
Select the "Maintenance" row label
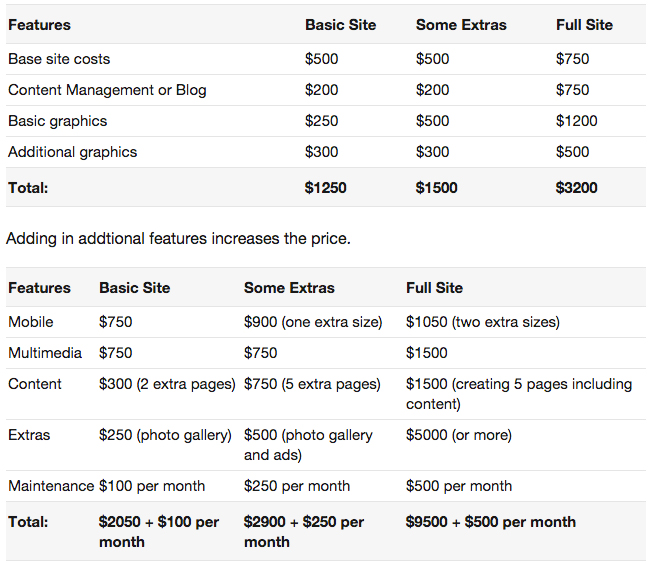51,486
